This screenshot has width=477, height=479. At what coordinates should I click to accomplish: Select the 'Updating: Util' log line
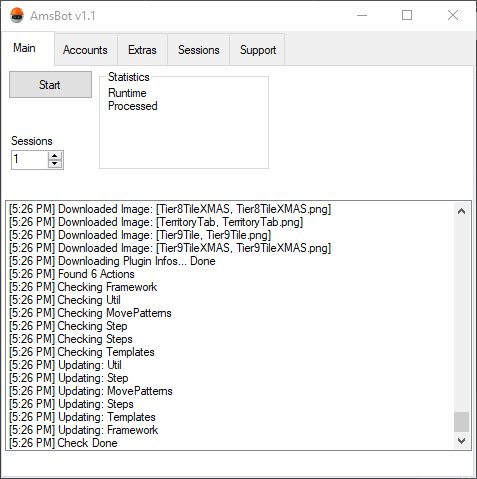tap(65, 365)
